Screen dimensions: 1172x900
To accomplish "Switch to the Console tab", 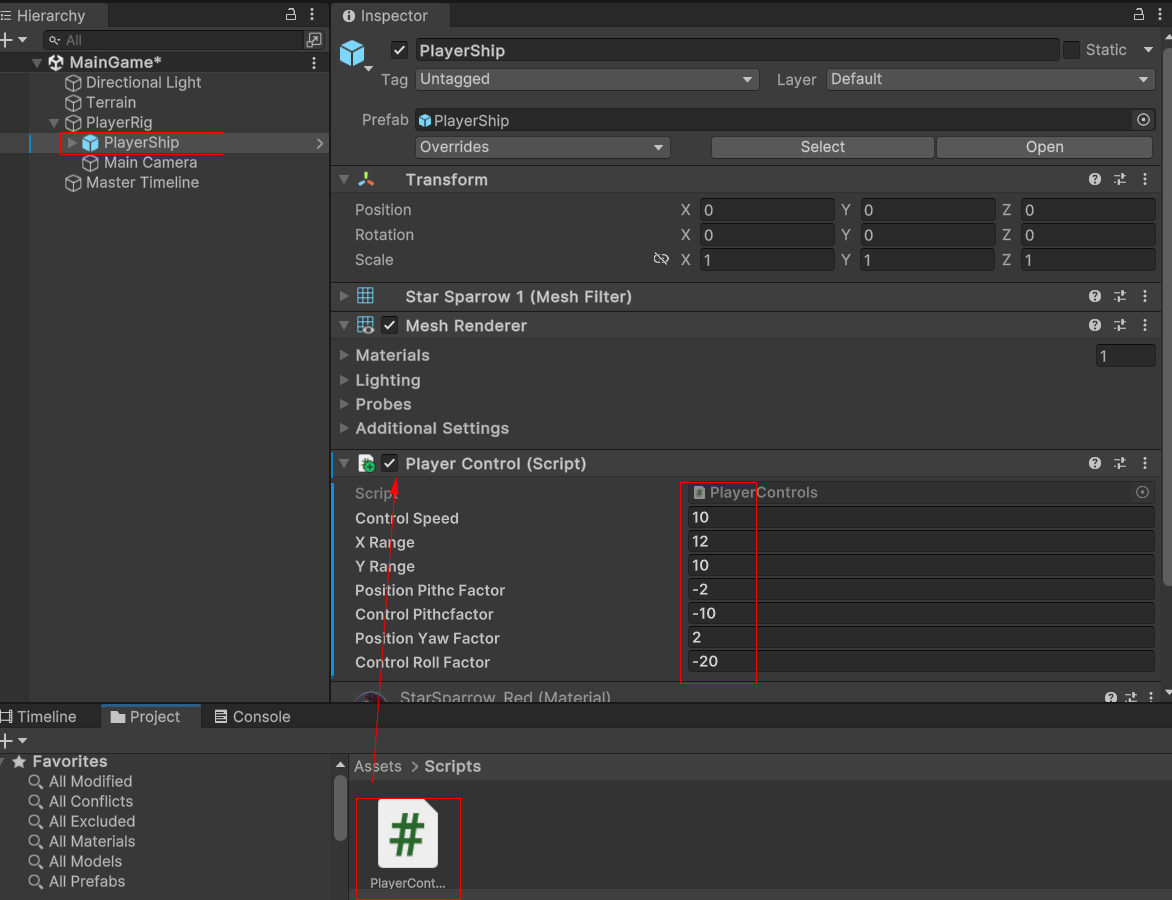I will 253,717.
